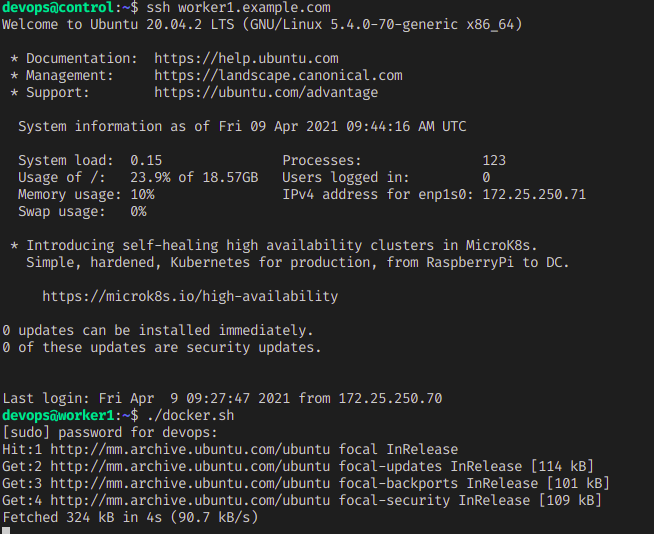The height and width of the screenshot is (534, 654).
Task: Click the sudo password prompt line
Action: coord(110,433)
